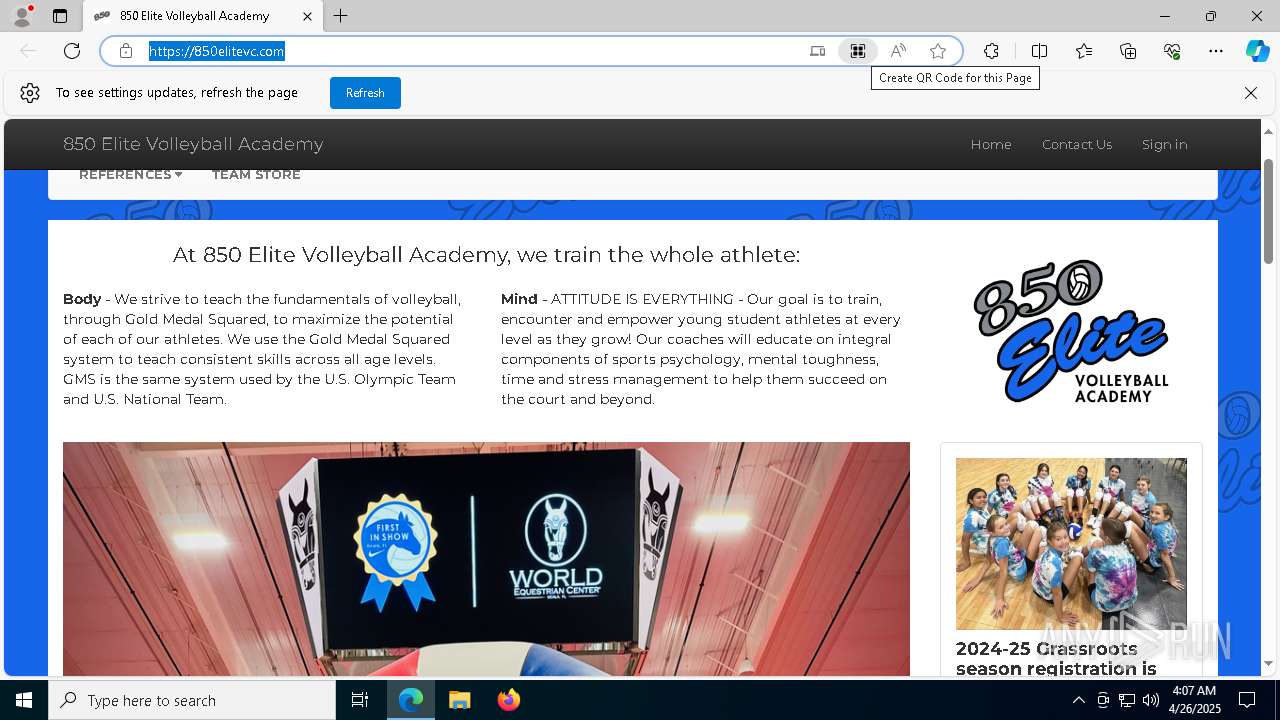Open the settings gear in the notification bar
Screen dimensions: 1280x720
[x=30, y=93]
